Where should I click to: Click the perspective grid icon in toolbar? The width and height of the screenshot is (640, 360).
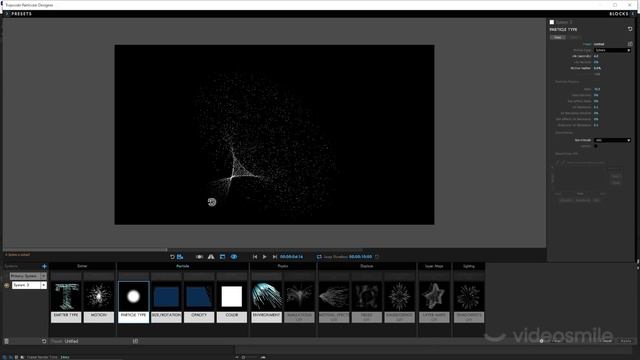click(211, 257)
